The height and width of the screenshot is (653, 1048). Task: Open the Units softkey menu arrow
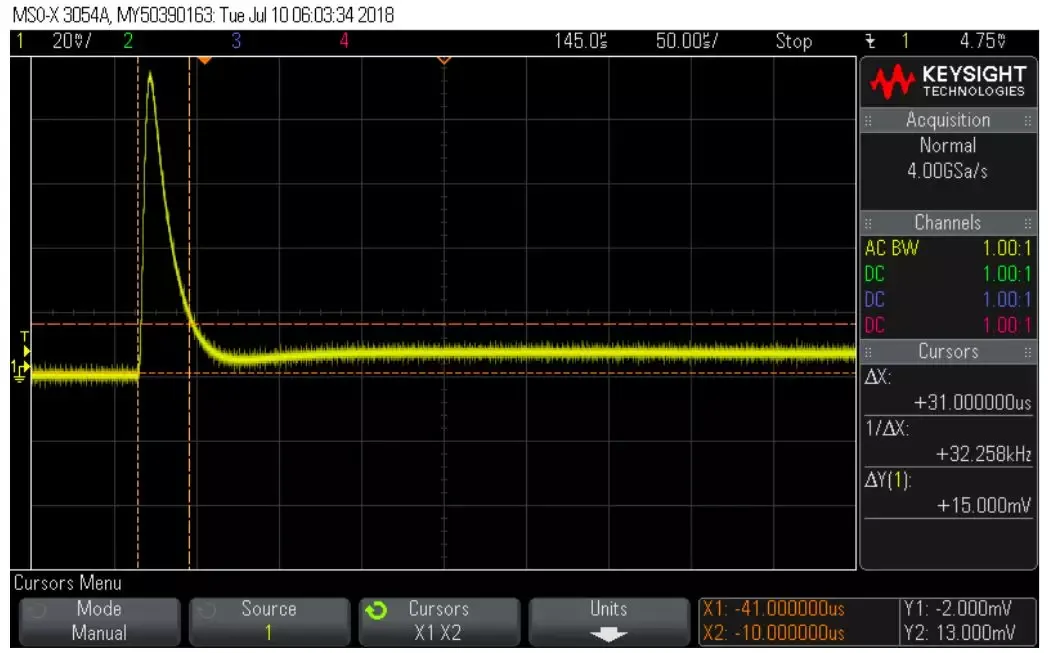(608, 633)
